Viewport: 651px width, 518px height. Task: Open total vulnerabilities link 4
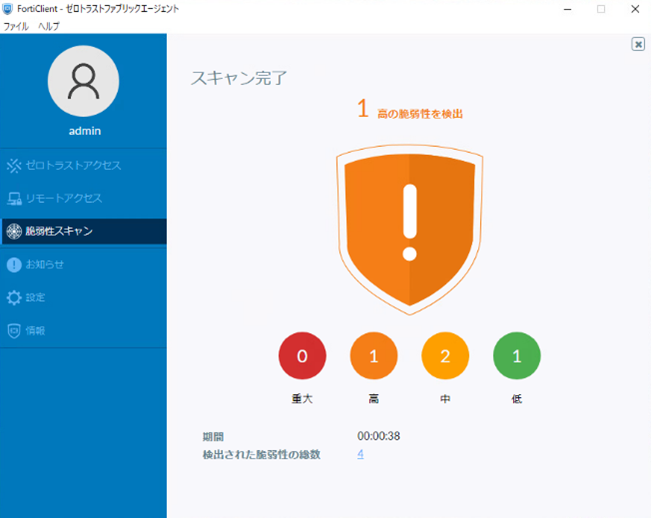pos(360,454)
